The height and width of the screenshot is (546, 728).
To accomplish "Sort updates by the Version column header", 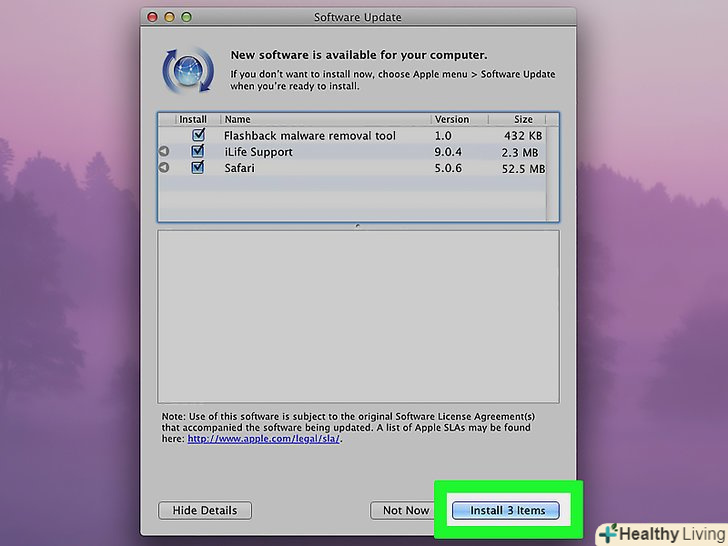I will 460,119.
